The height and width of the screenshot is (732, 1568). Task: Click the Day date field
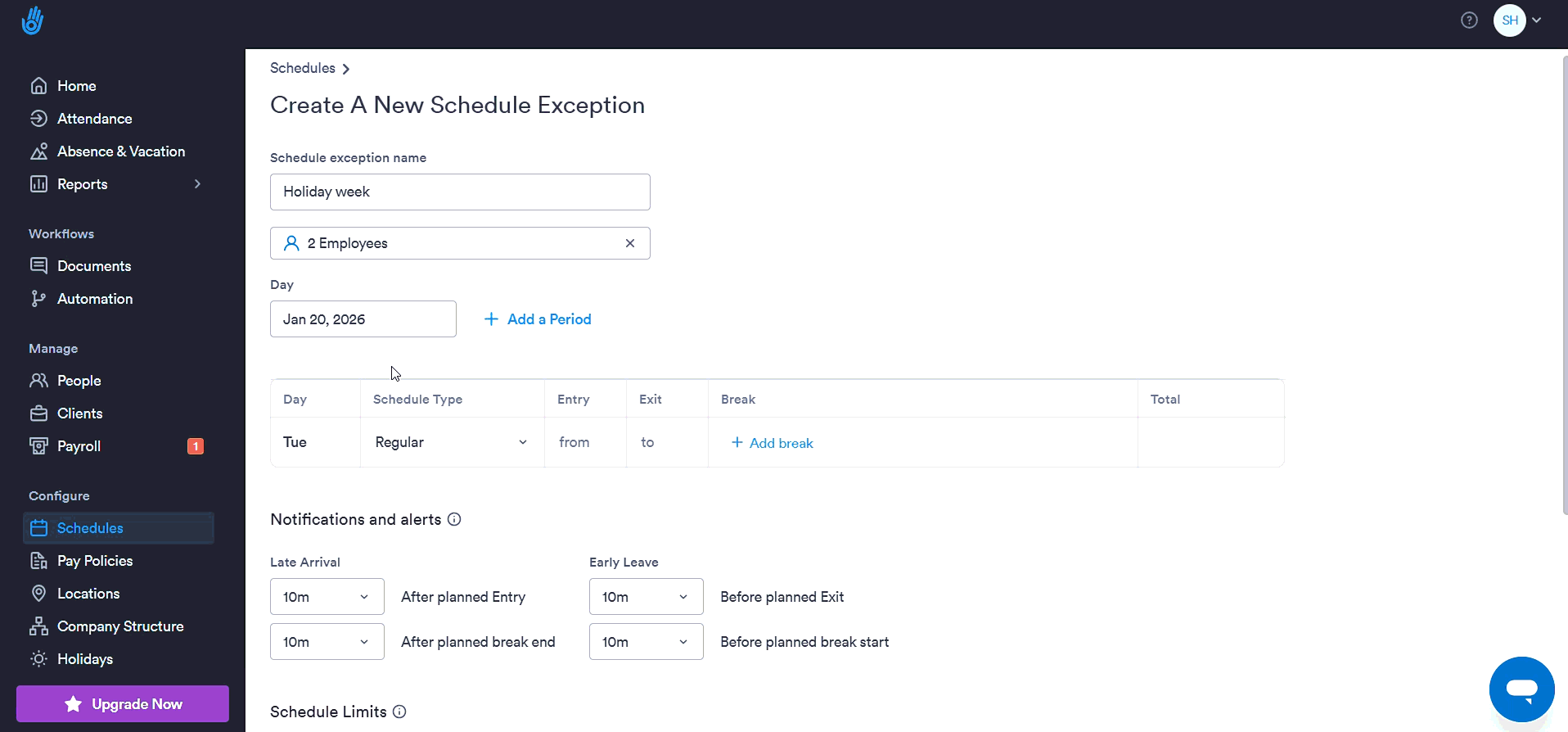click(363, 319)
